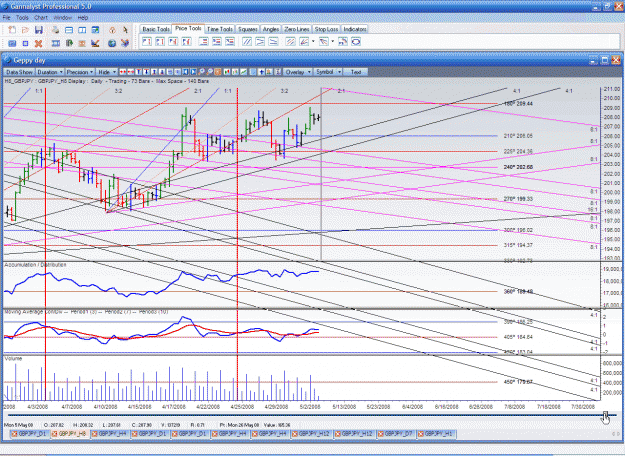The height and width of the screenshot is (456, 625).
Task: Select the GBPJPY_H1 chart tab
Action: point(436,434)
